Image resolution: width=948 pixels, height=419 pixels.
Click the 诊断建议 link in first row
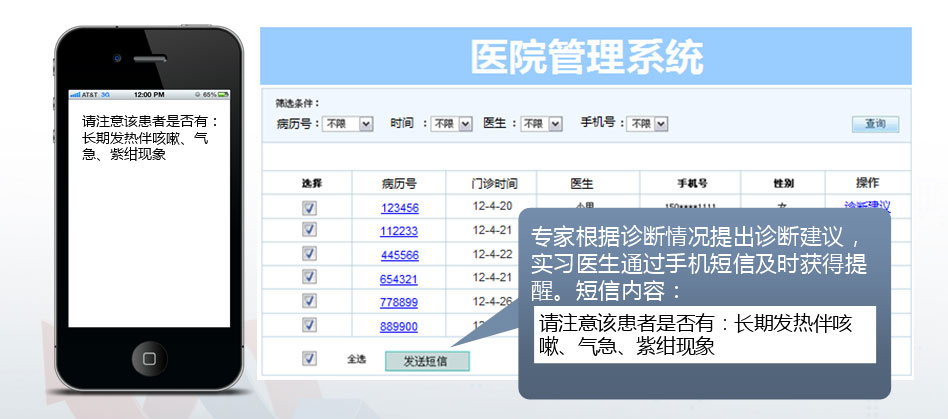pyautogui.click(x=866, y=207)
